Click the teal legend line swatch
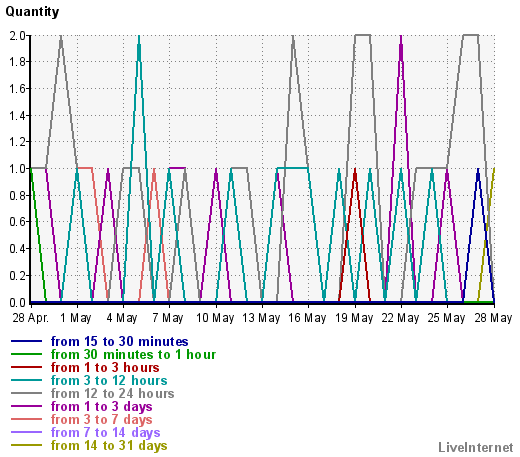Screen dimensions: 520x457 tap(26, 380)
